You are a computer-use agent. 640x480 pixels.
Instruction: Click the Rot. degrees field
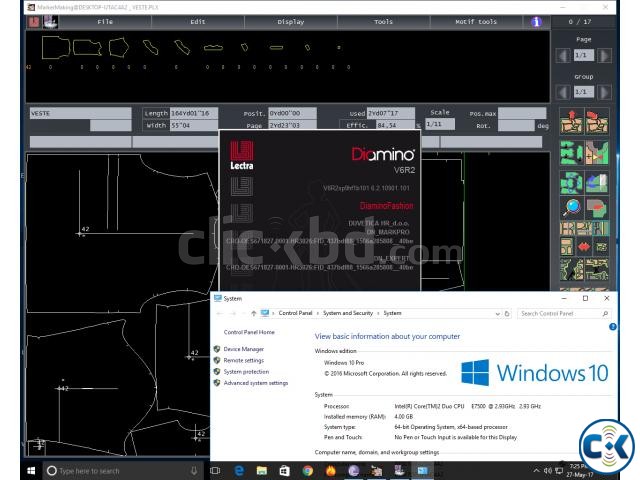516,126
